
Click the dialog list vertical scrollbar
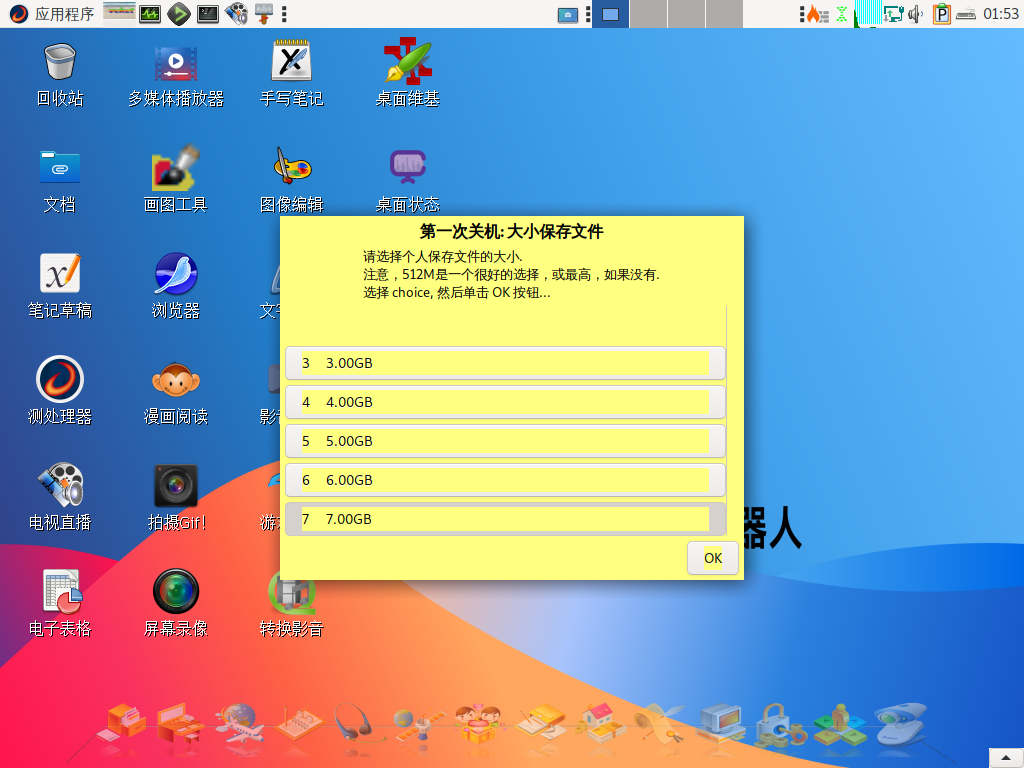(727, 421)
